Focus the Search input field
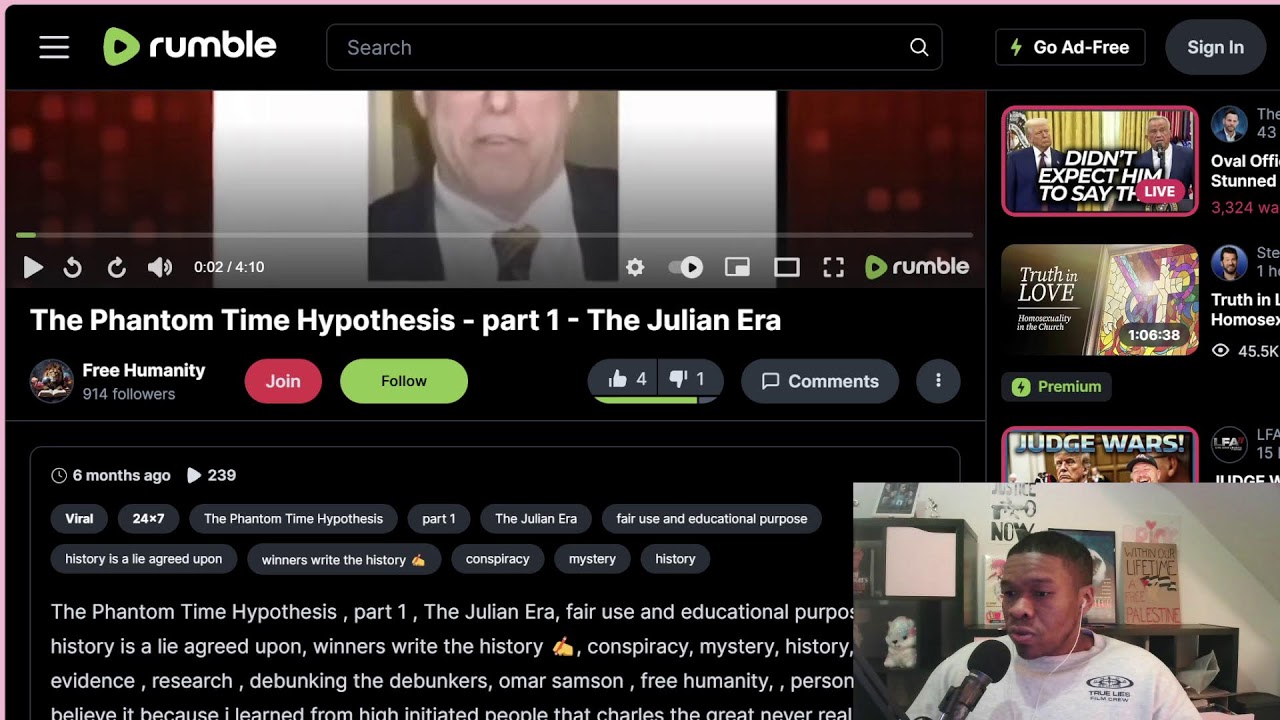Image resolution: width=1280 pixels, height=720 pixels. pyautogui.click(x=634, y=47)
